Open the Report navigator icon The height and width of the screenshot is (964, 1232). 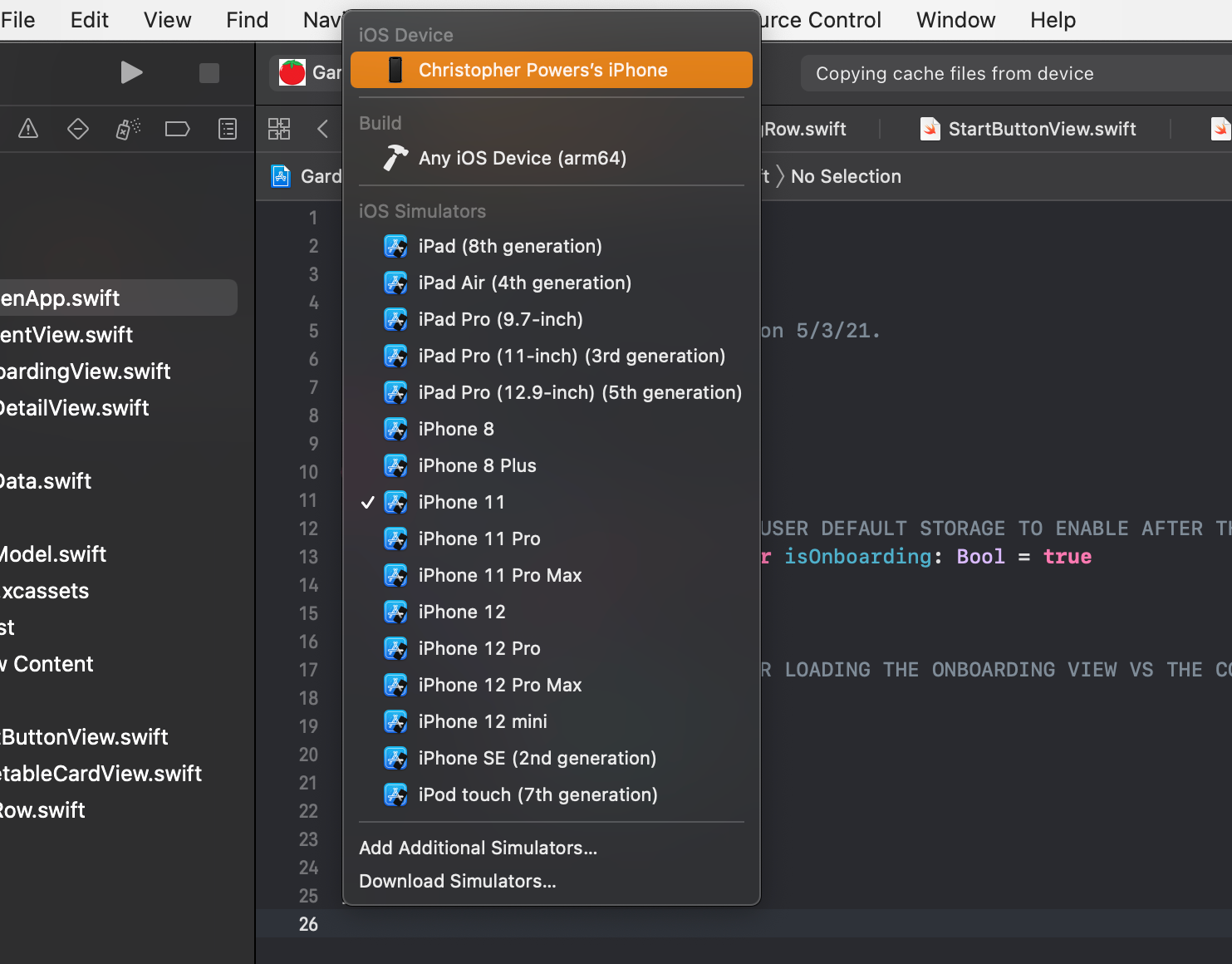(228, 129)
